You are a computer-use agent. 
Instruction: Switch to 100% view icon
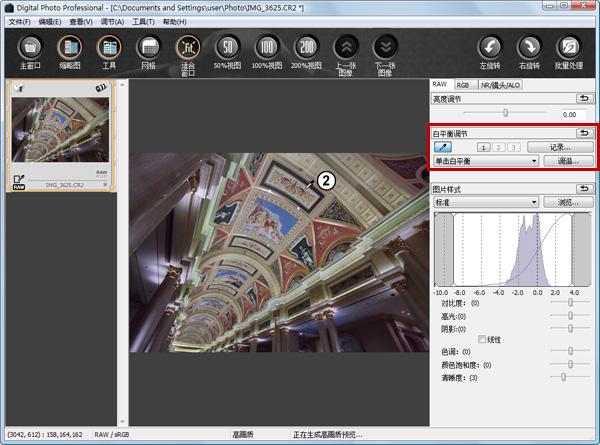(x=267, y=48)
